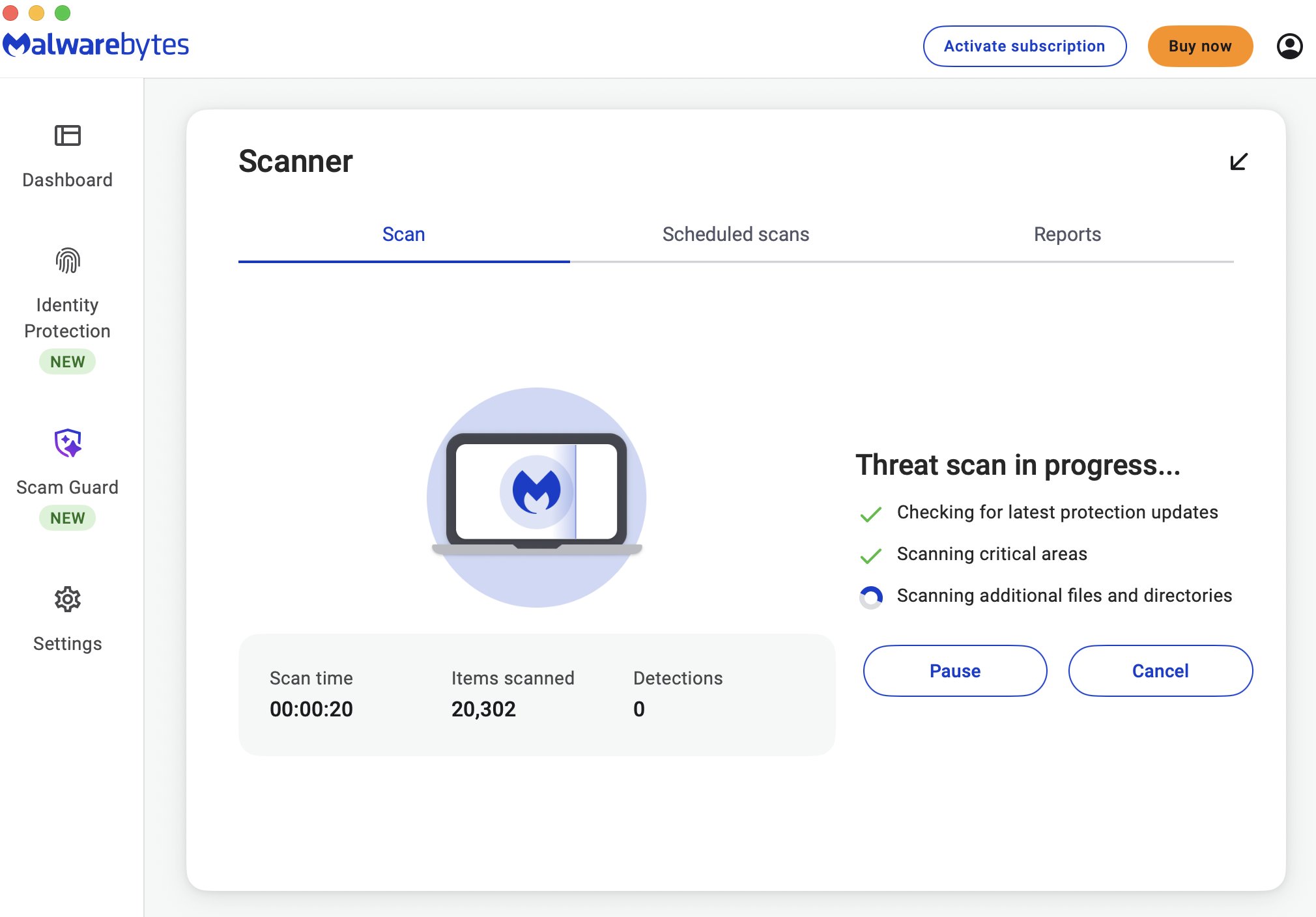Cancel the threat scan
This screenshot has height=917, width=1316.
[x=1160, y=671]
